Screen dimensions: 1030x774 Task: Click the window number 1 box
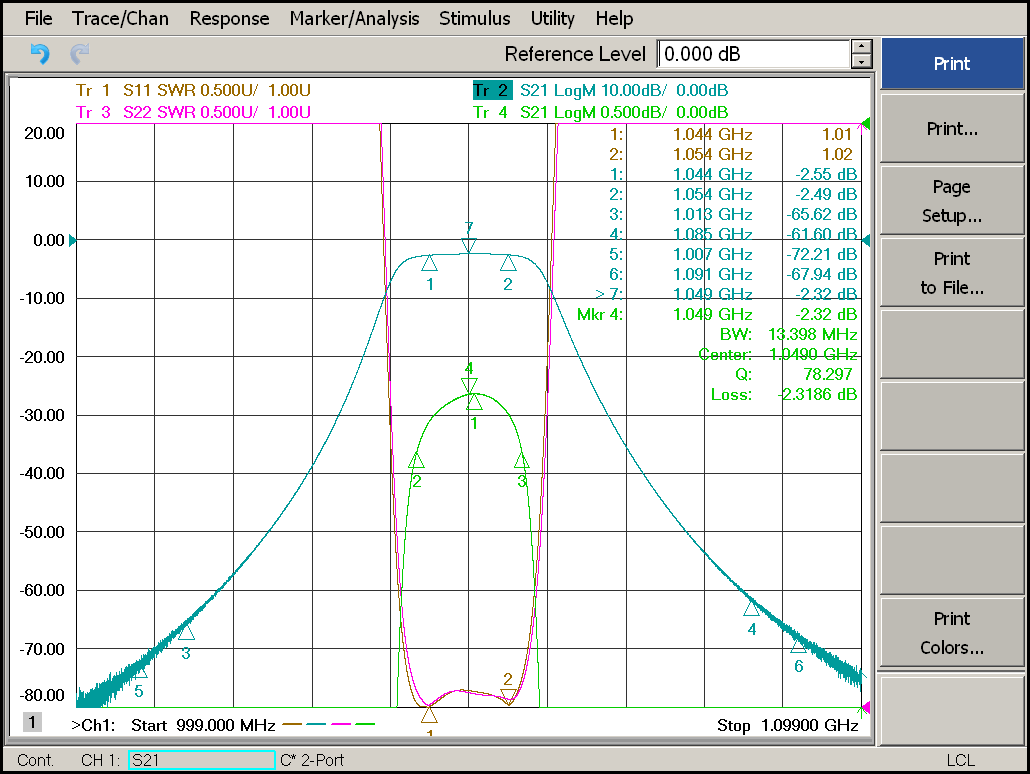pos(32,722)
